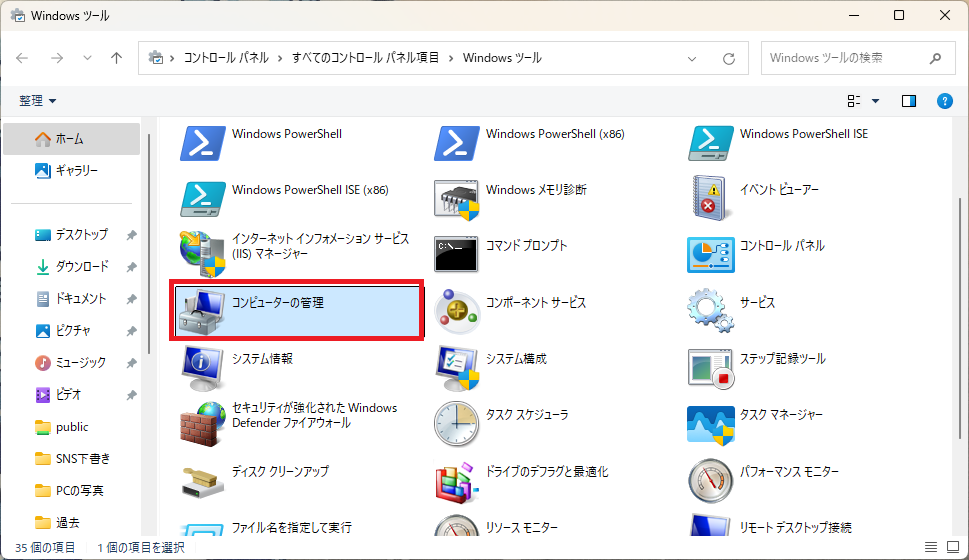969x560 pixels.
Task: Click コントロール パネル breadcrumb link
Action: click(226, 58)
